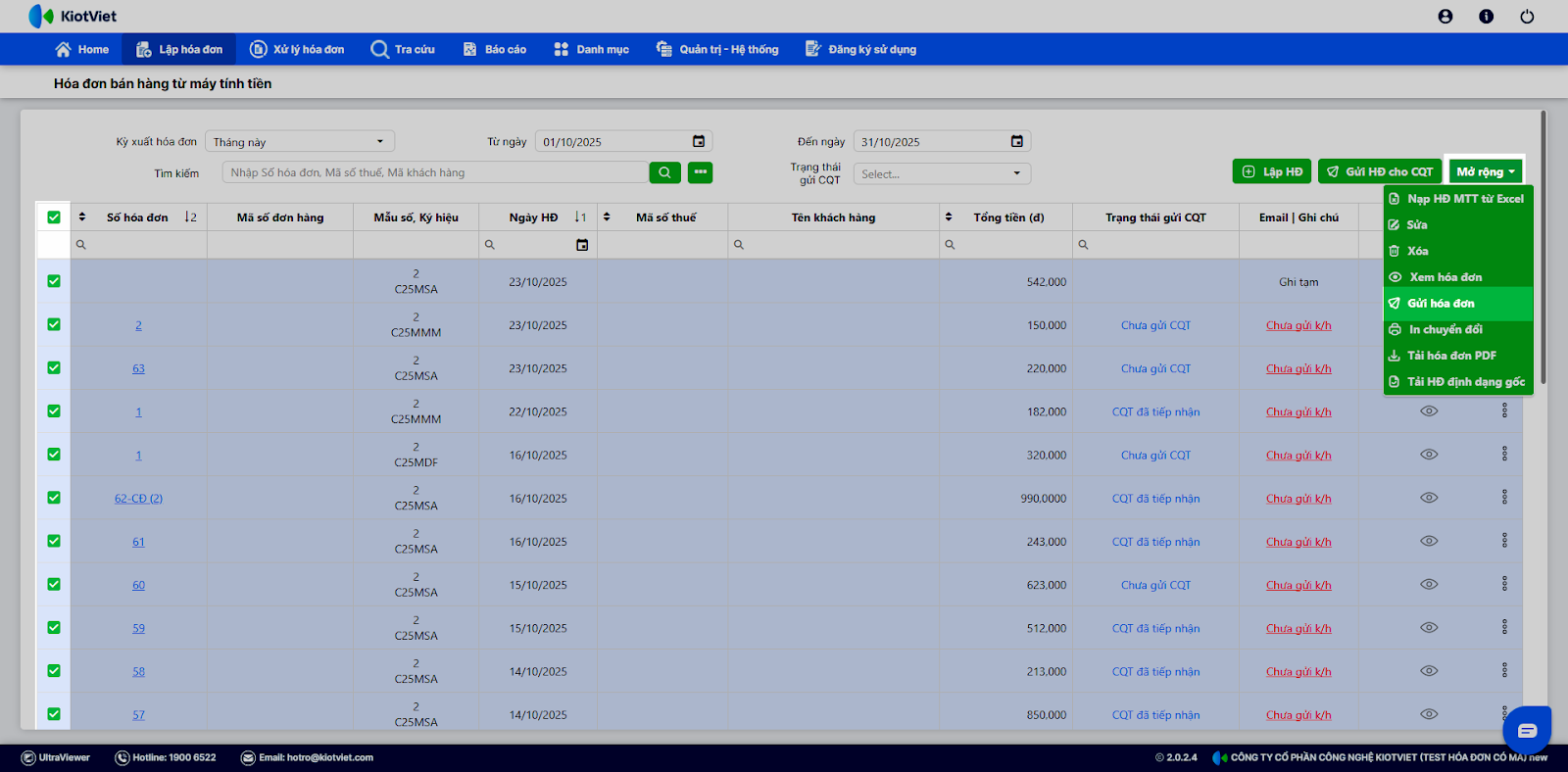This screenshot has width=1568, height=772.
Task: Uncheck the checkbox for invoice 57
Action: 54,714
